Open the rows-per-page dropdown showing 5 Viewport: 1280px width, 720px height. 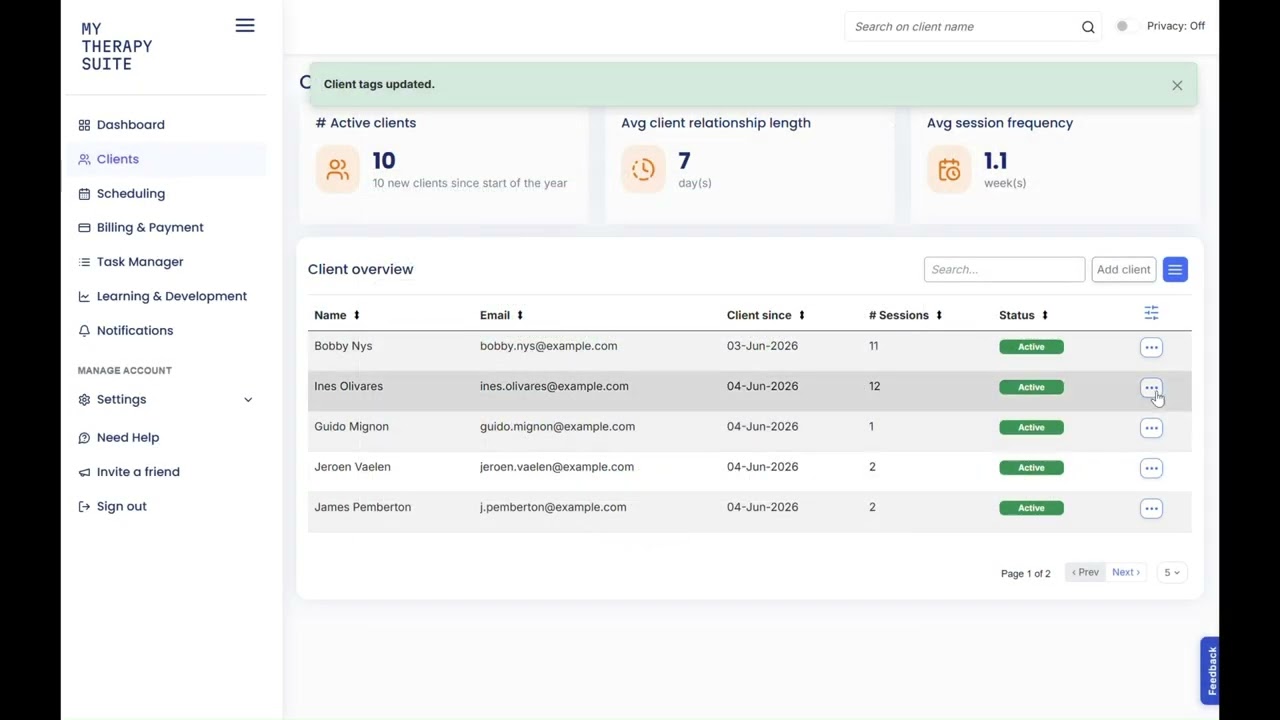click(x=1171, y=573)
